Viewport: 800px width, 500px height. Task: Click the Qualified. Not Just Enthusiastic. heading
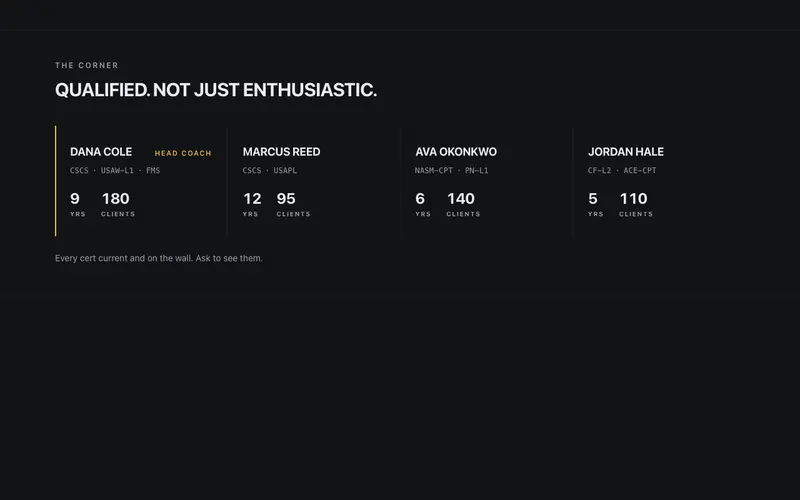click(216, 90)
